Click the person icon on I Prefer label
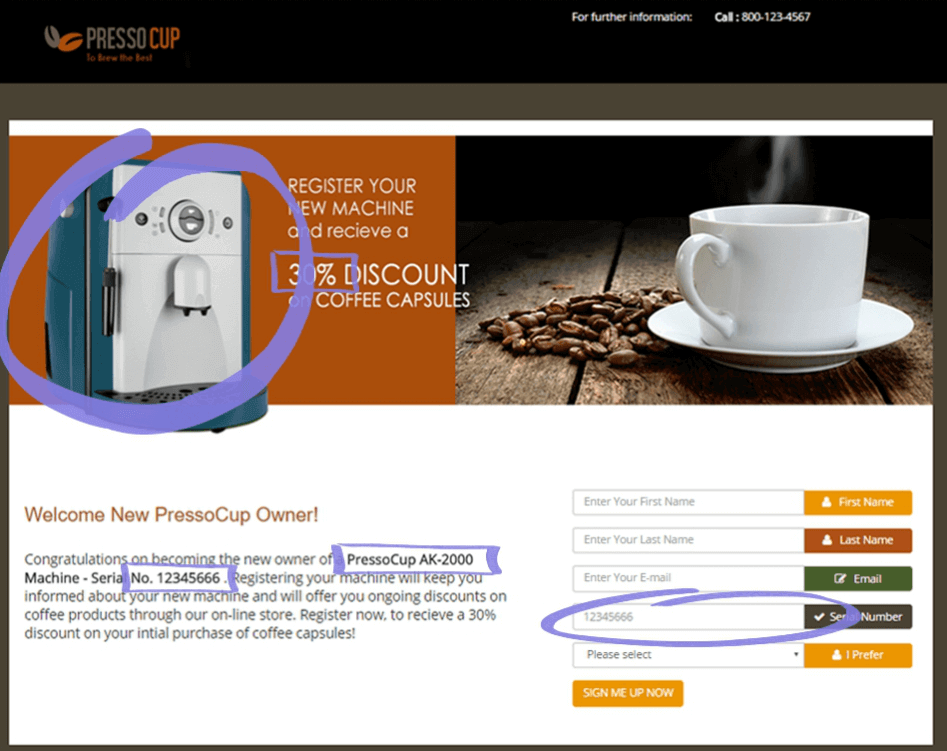This screenshot has height=751, width=947. pos(836,655)
